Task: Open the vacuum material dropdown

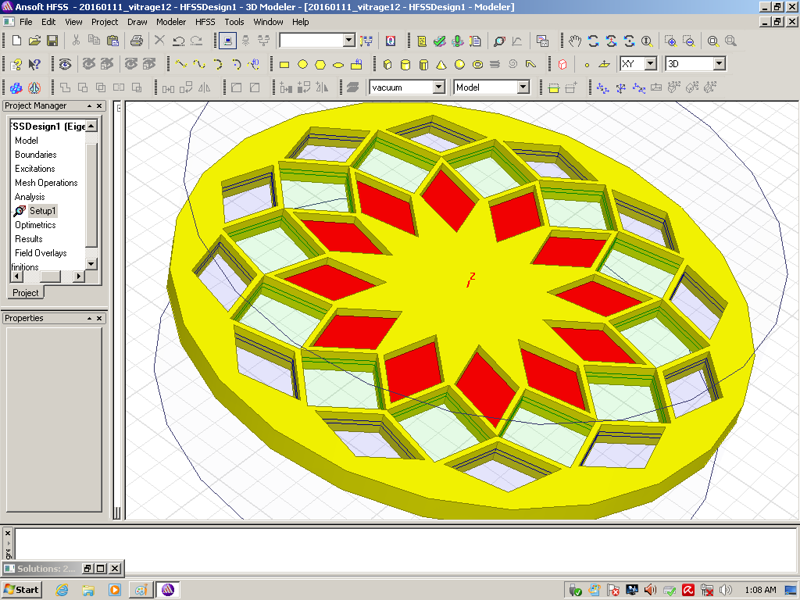Action: 438,88
